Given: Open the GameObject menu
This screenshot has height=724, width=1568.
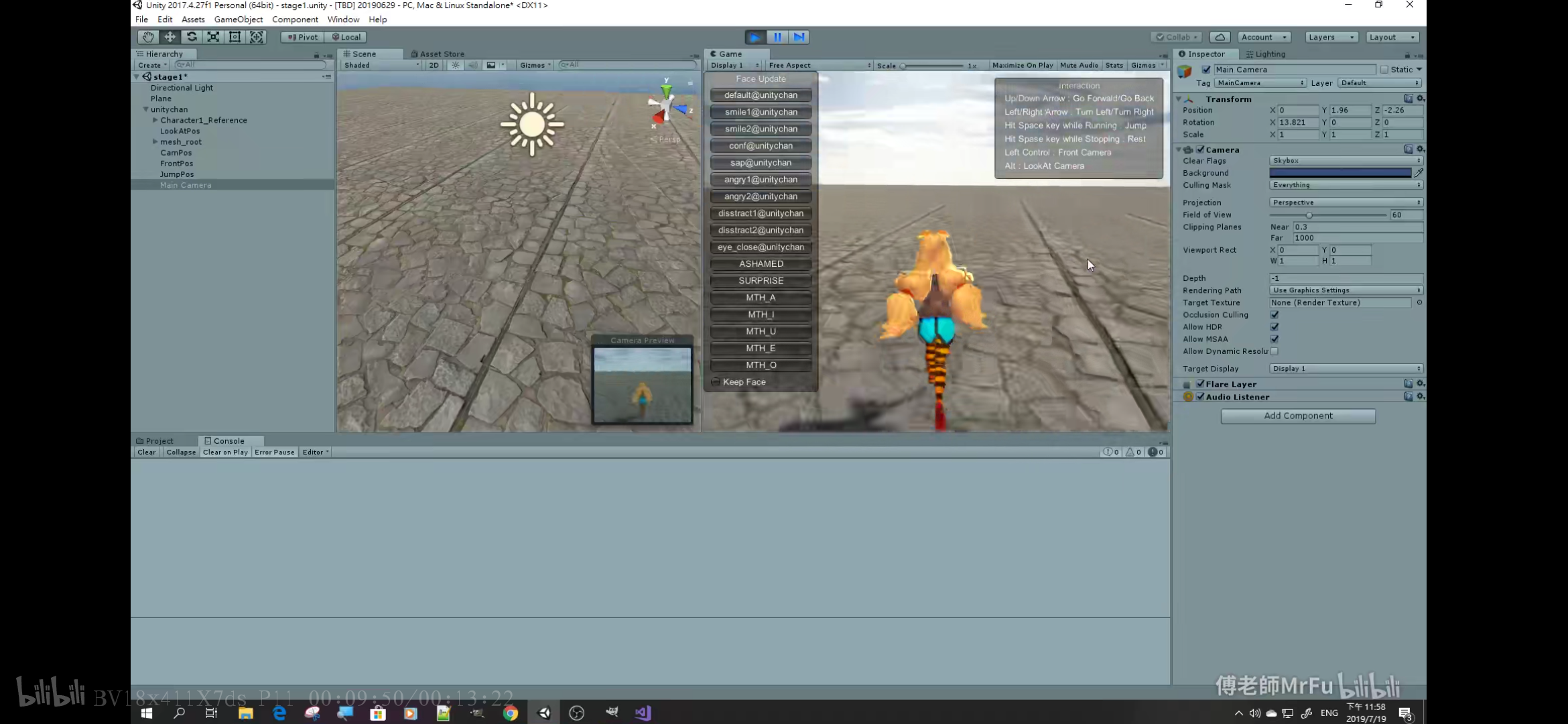Looking at the screenshot, I should pos(239,19).
